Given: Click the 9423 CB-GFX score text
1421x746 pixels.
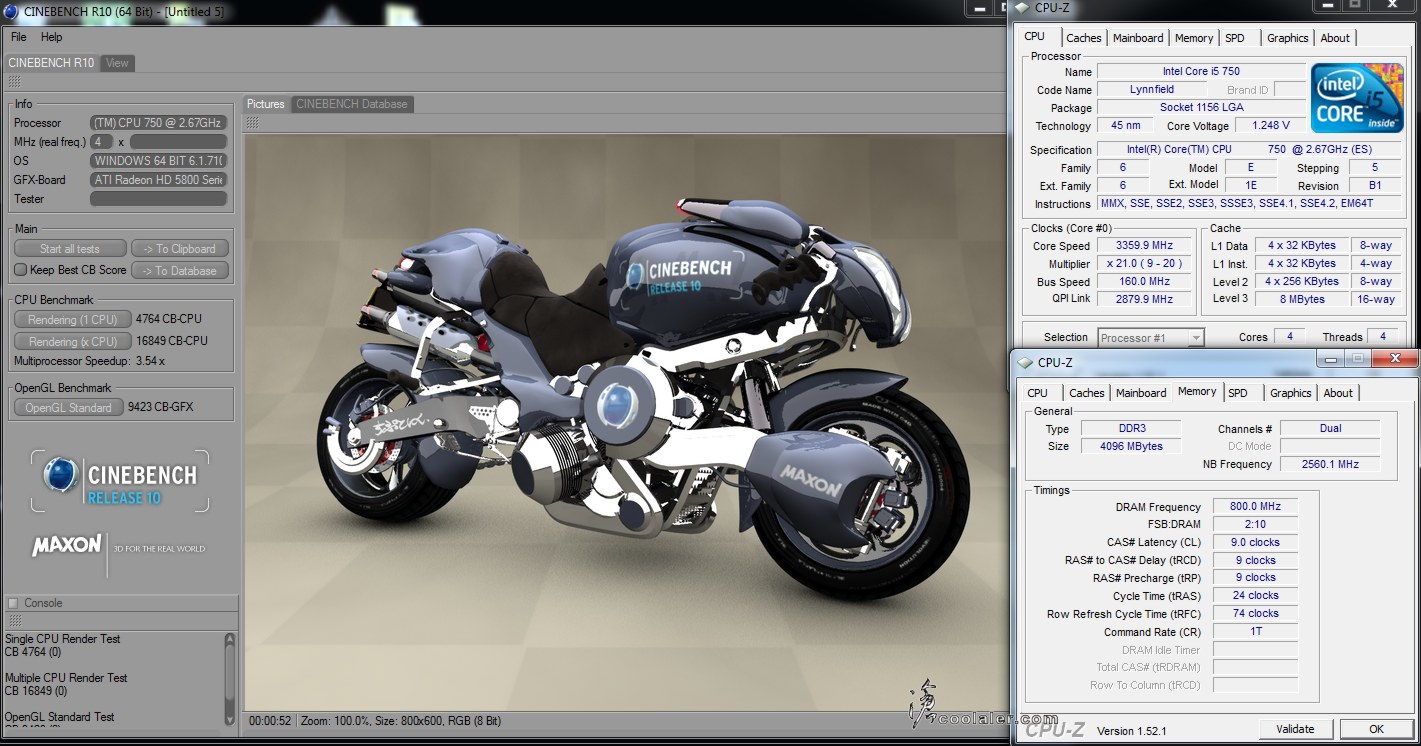Looking at the screenshot, I should click(161, 407).
